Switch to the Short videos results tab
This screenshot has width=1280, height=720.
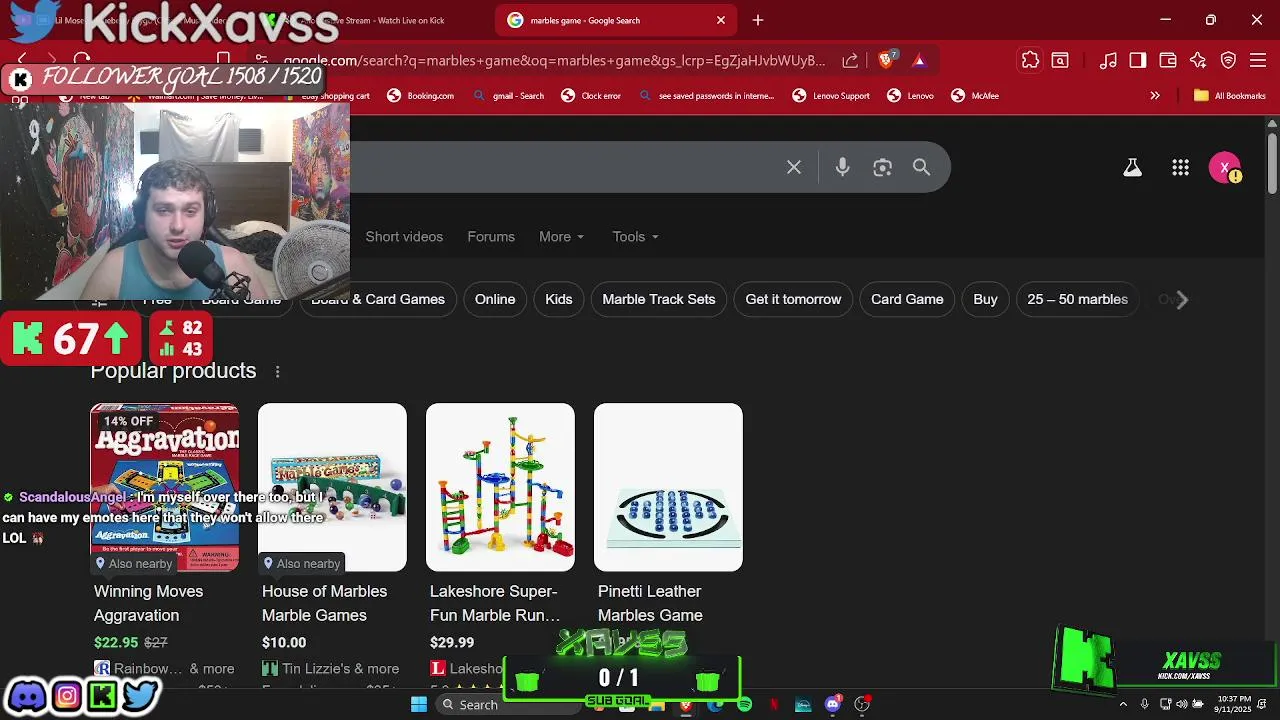[x=404, y=237]
